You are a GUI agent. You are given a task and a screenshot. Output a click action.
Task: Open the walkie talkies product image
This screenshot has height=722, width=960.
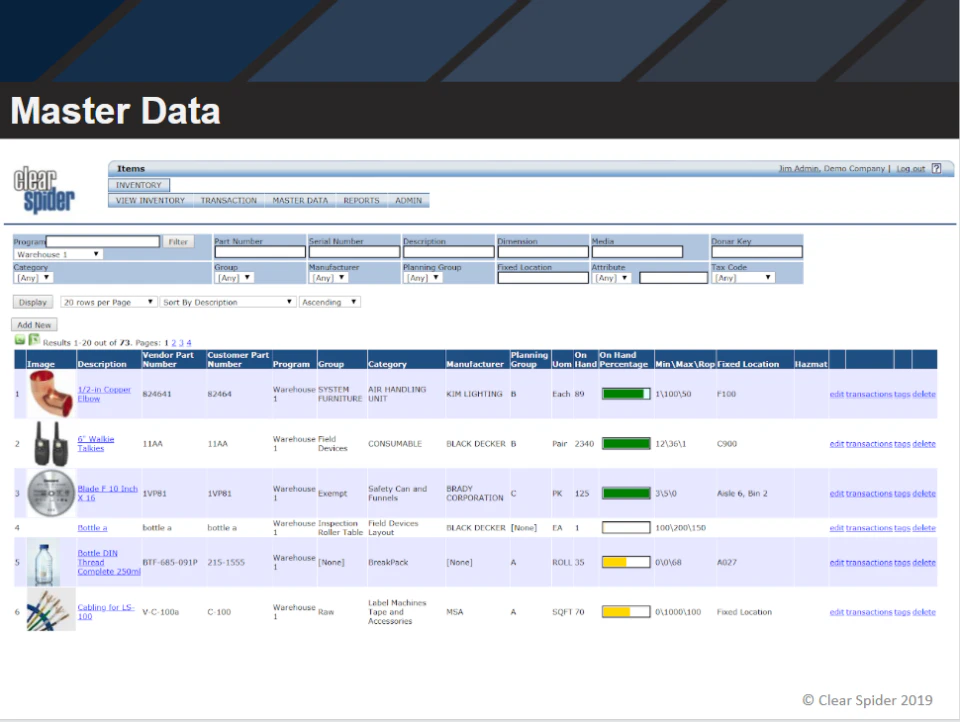point(50,443)
